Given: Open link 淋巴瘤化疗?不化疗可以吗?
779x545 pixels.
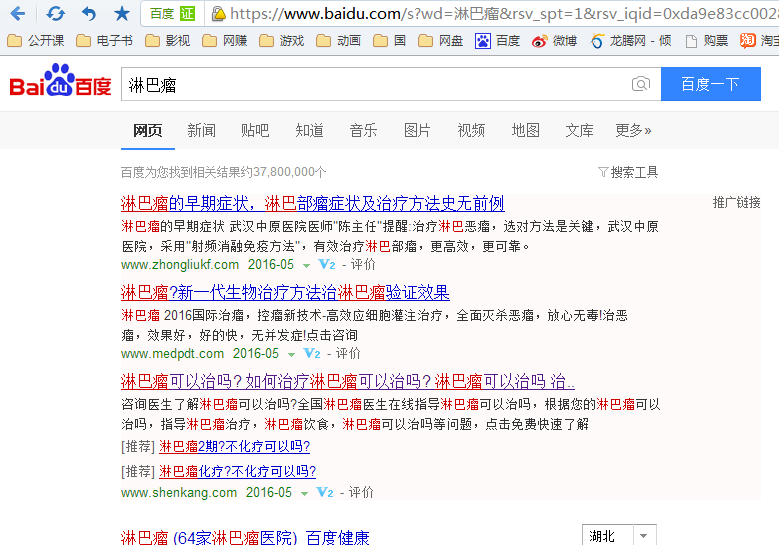Looking at the screenshot, I should (237, 471).
